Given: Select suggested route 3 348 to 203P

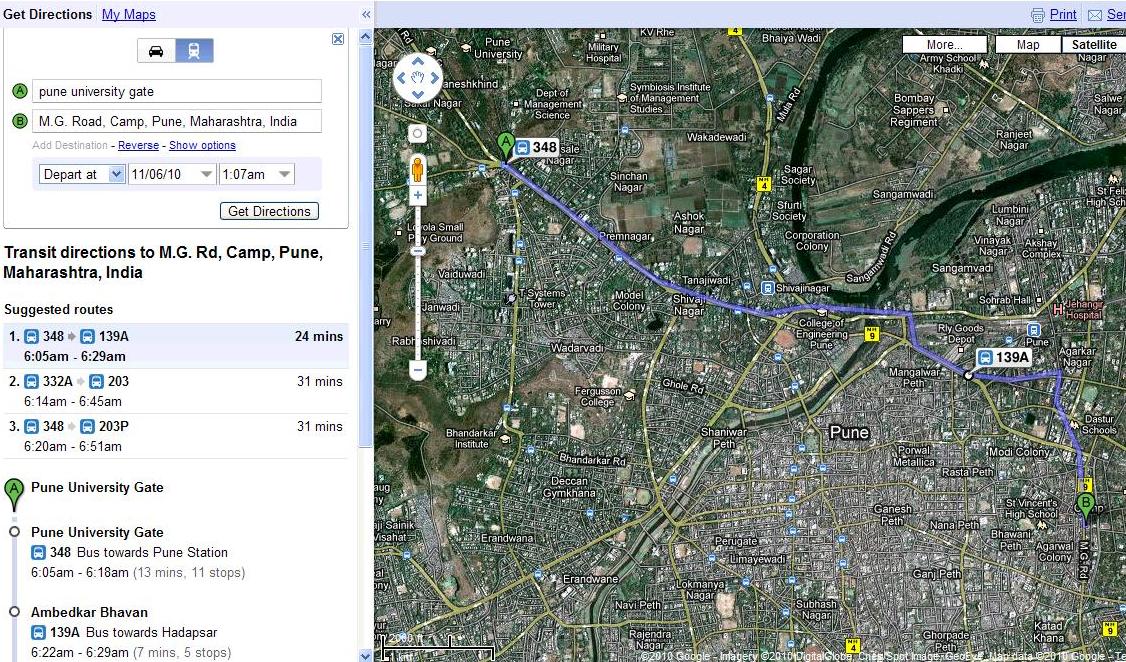Looking at the screenshot, I should pos(176,436).
